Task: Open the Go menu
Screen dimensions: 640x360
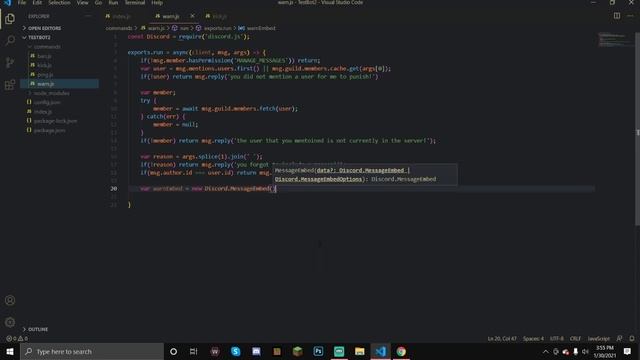Action: [x=98, y=2]
